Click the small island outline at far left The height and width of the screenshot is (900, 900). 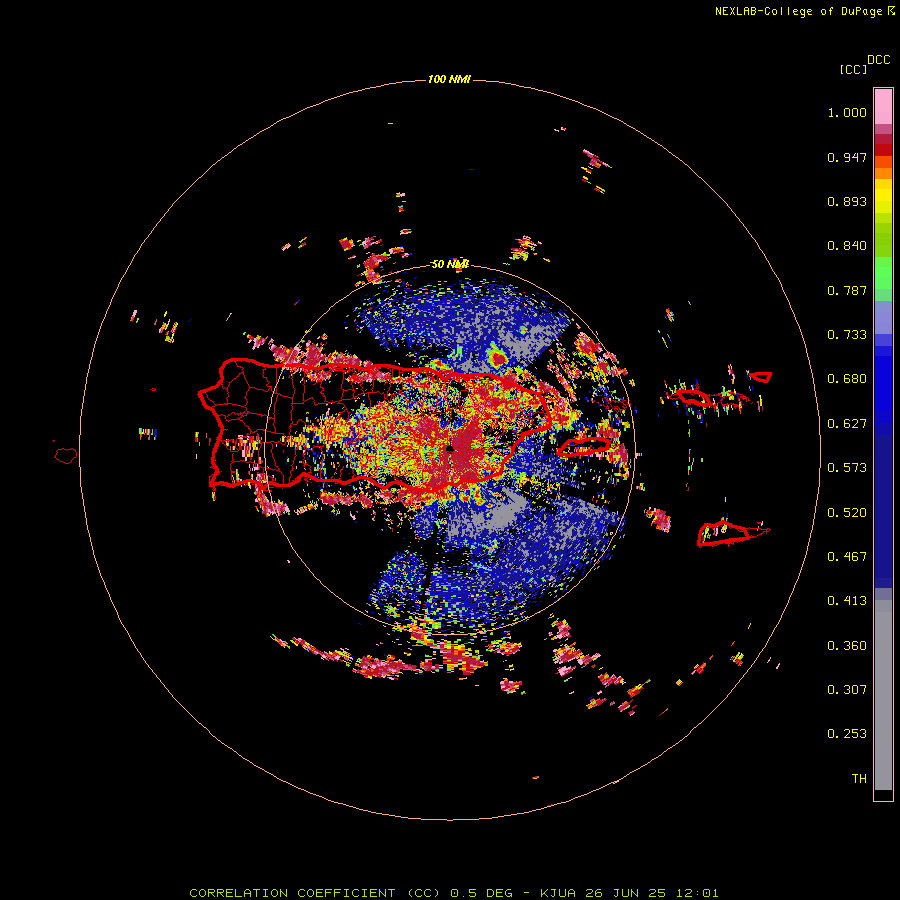coord(66,455)
